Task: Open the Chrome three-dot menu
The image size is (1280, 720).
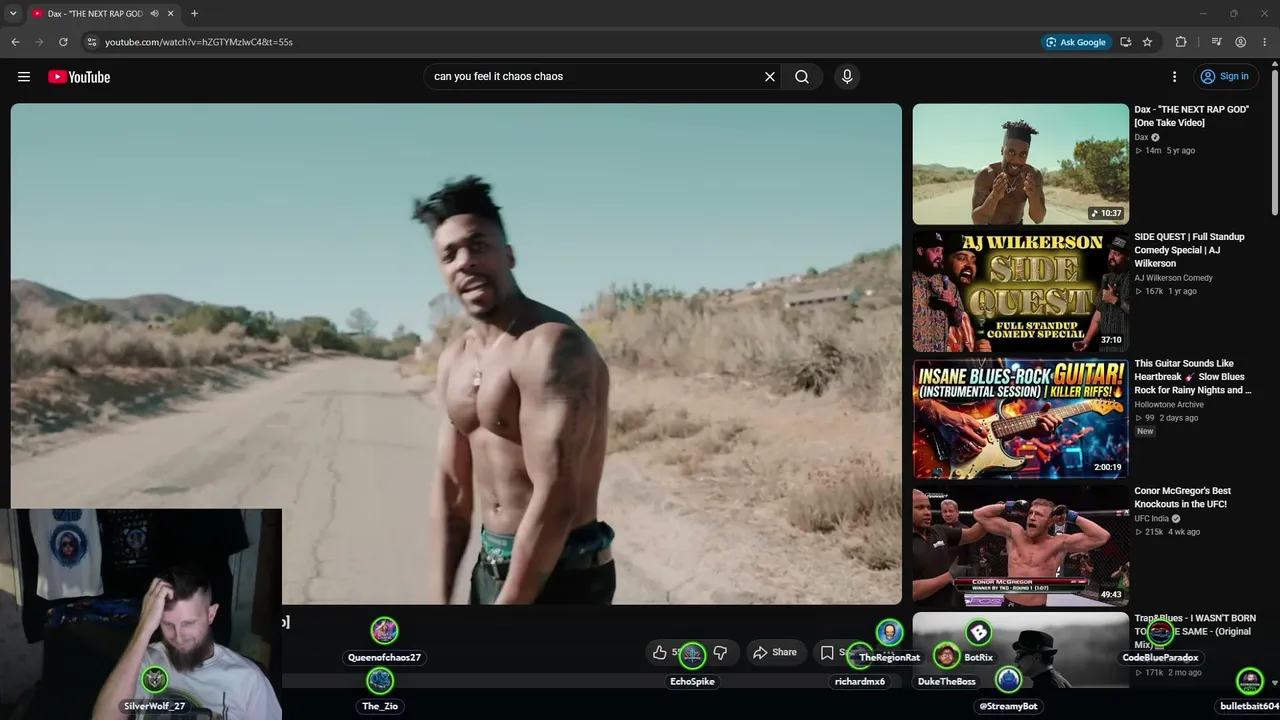Action: (1264, 42)
